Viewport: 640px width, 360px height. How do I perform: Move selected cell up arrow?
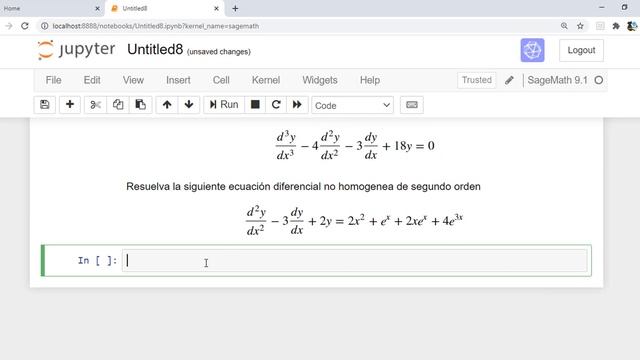click(x=167, y=105)
